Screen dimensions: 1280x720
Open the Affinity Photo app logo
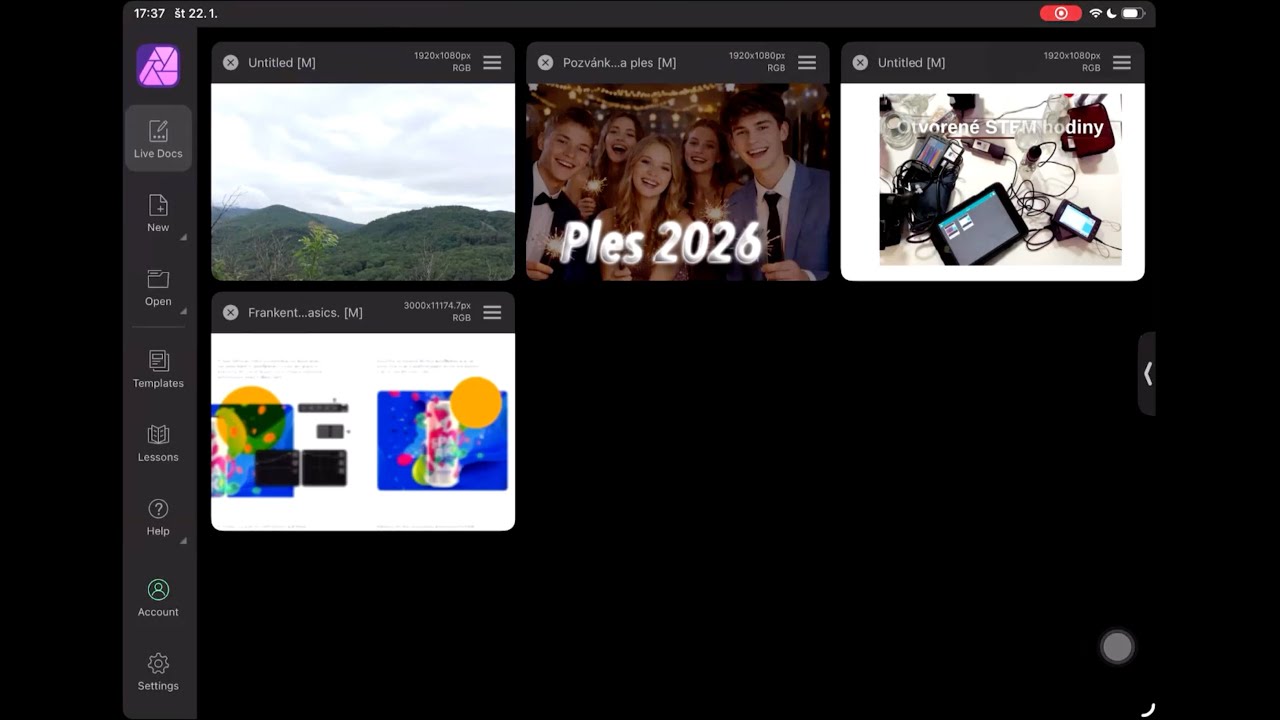coord(158,66)
